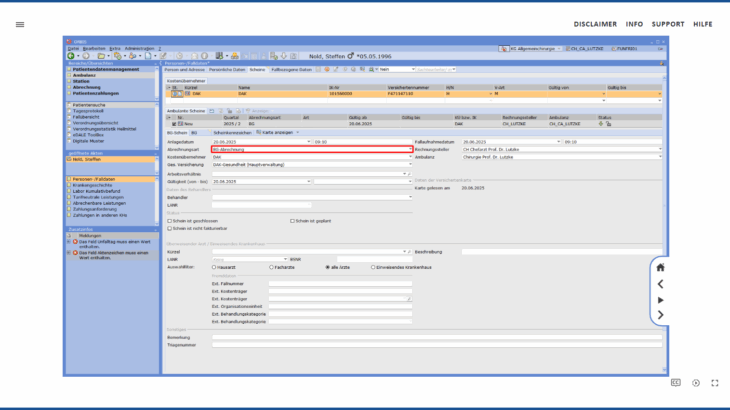Screen dimensions: 730x410
Task: Click into the Bemerkung text field
Action: point(435,339)
